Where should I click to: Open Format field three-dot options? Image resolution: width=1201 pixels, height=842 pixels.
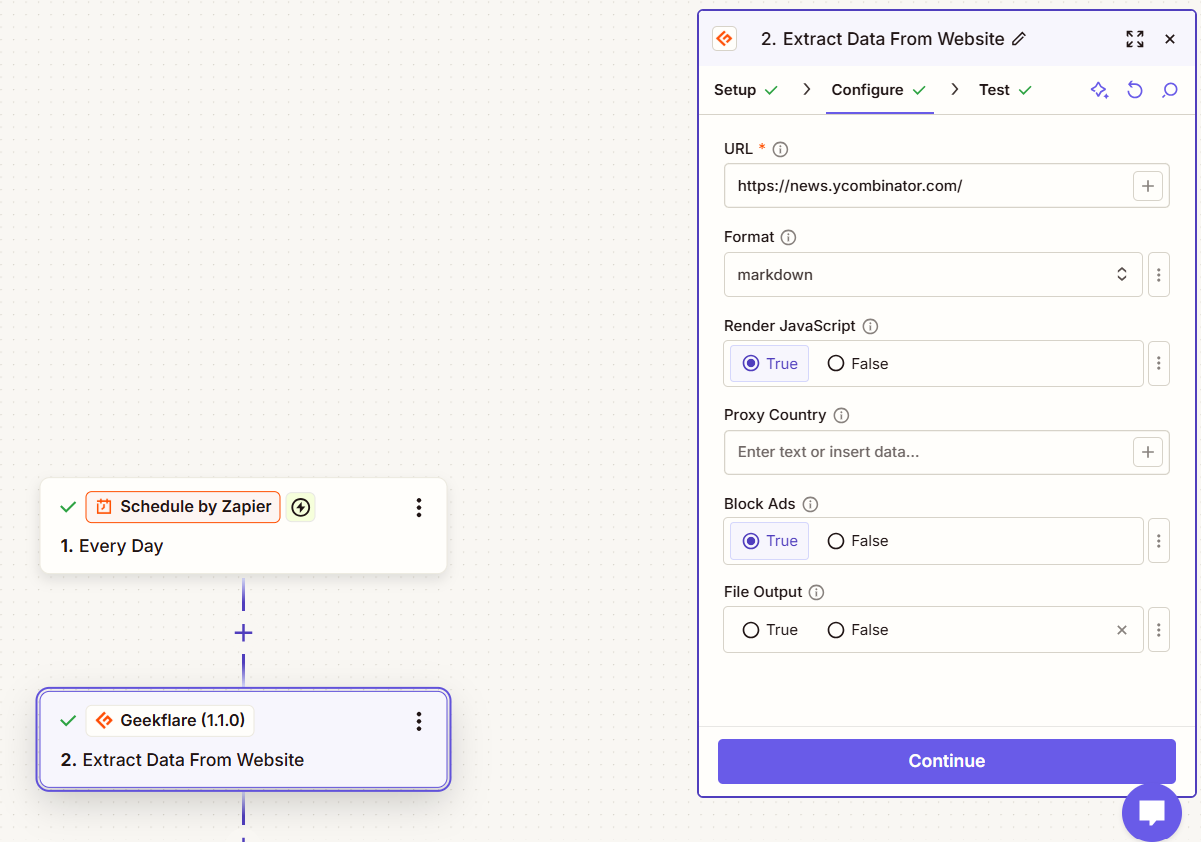coord(1158,274)
